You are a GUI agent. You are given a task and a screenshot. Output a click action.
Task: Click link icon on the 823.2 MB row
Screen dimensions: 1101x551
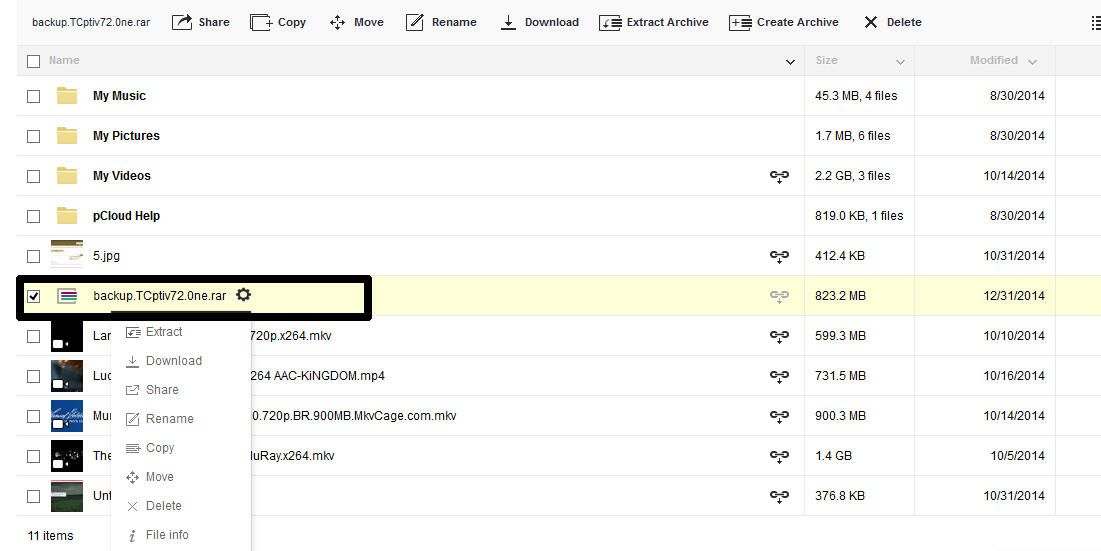[779, 296]
